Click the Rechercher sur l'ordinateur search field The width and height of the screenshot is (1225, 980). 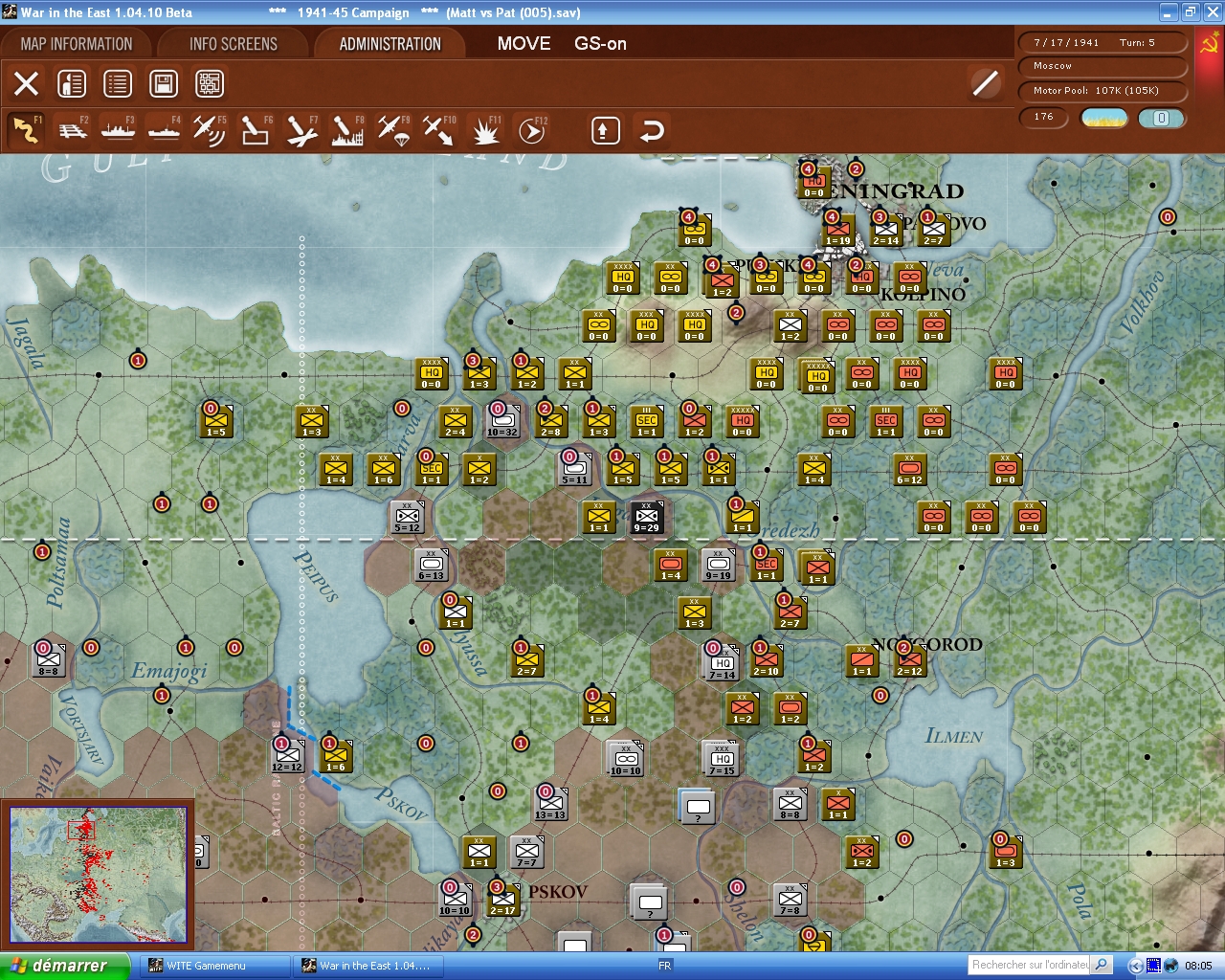[x=1030, y=965]
